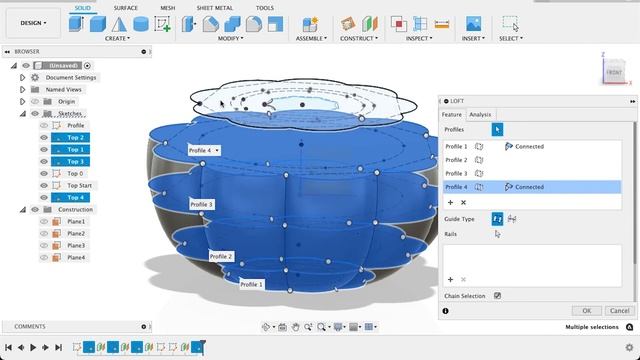Click the Joint icon above Assemble
The width and height of the screenshot is (640, 360).
click(x=310, y=24)
